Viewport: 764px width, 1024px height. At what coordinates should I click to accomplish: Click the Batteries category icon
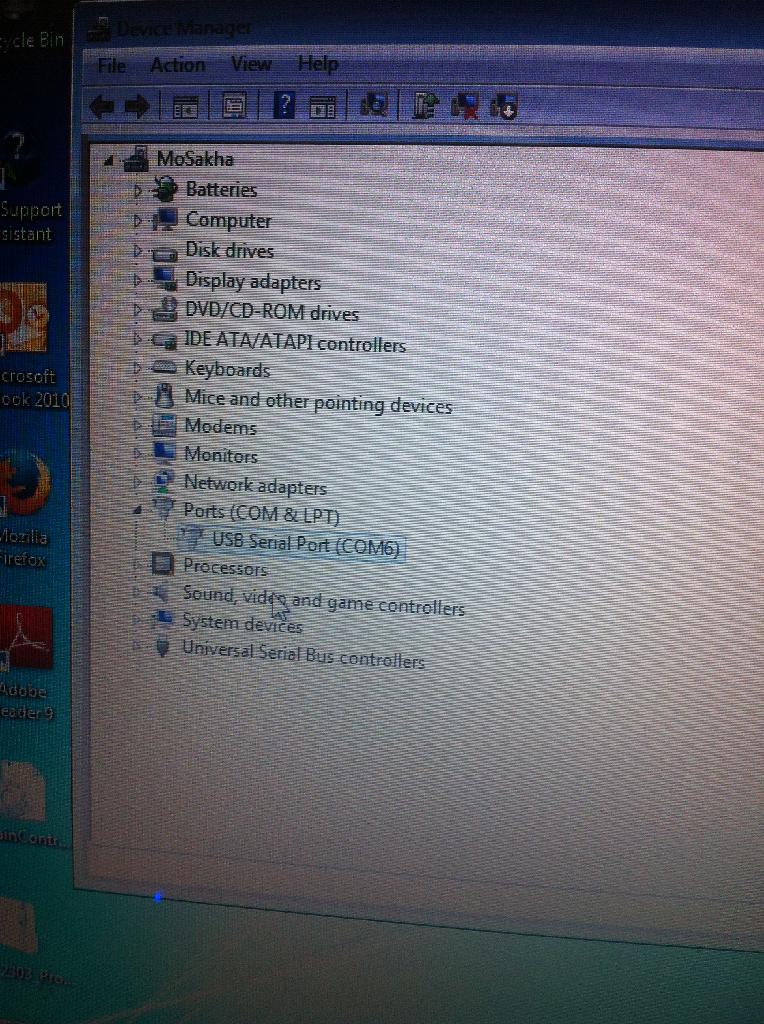(x=164, y=189)
